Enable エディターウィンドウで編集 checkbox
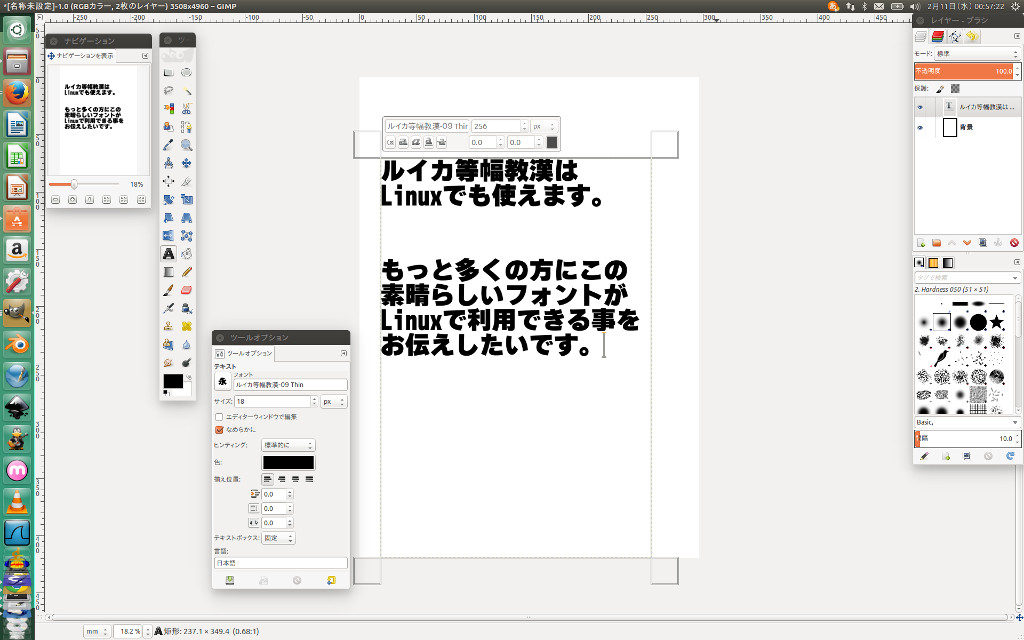The width and height of the screenshot is (1024, 640). (x=219, y=417)
